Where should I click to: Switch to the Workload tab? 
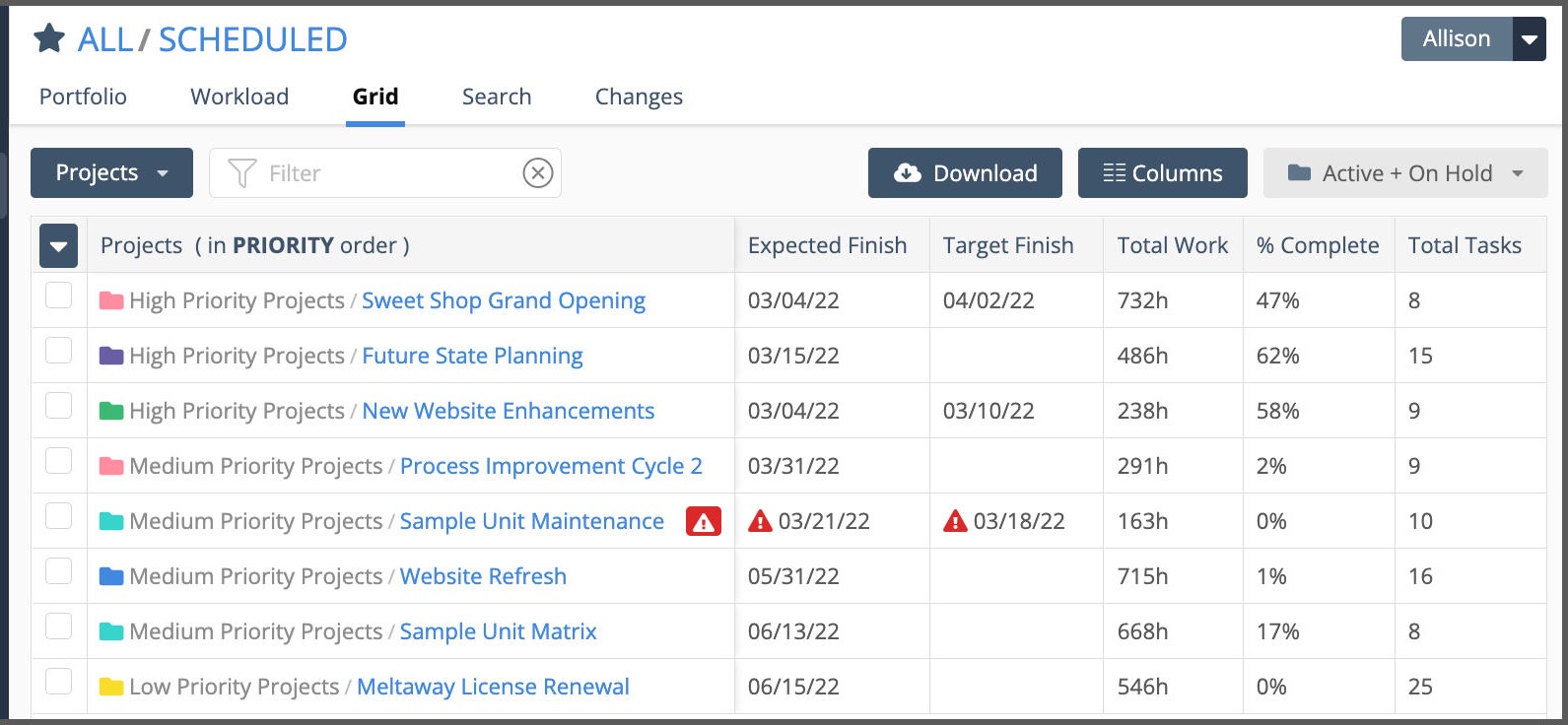[239, 97]
